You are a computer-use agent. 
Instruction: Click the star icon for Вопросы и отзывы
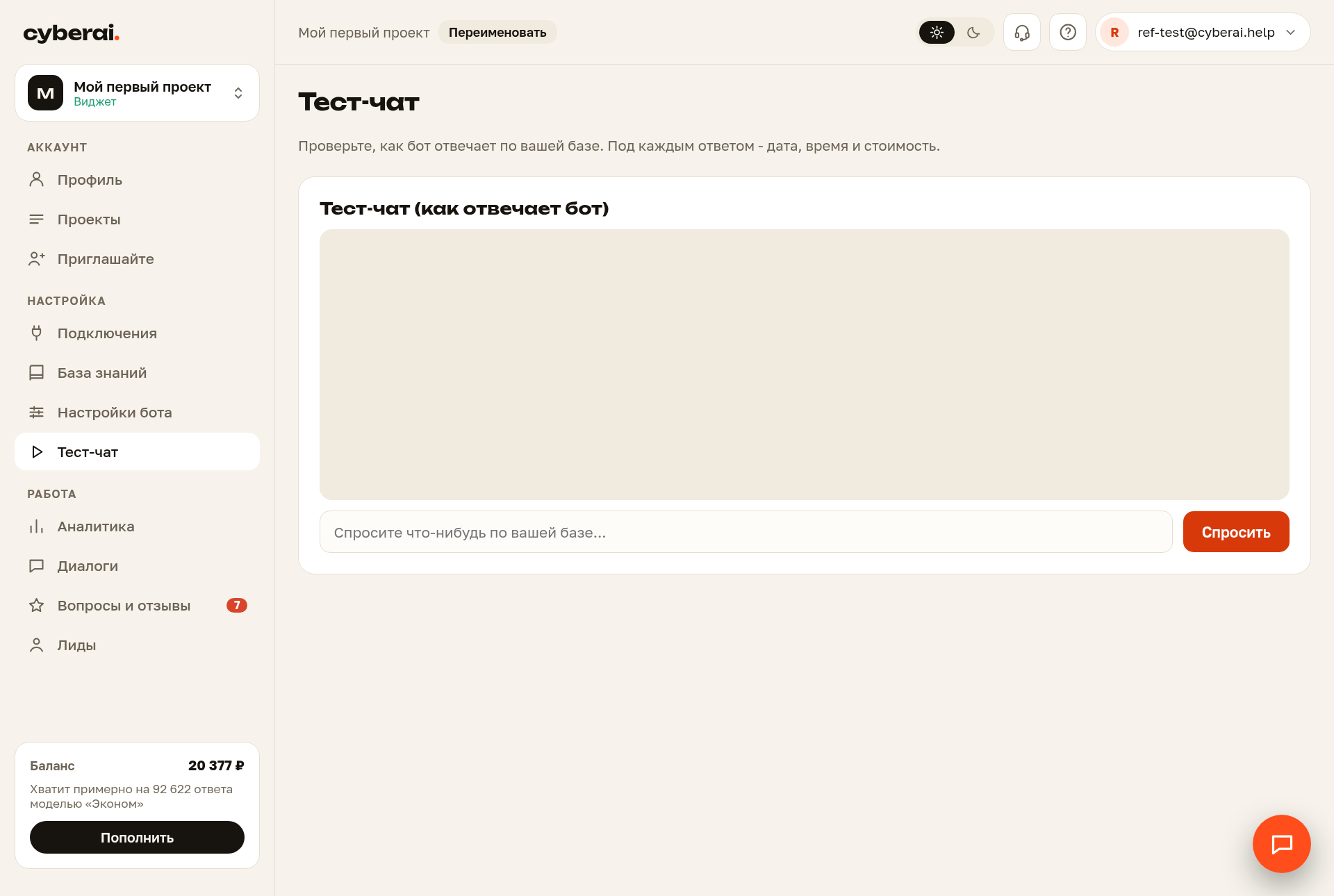pos(37,606)
